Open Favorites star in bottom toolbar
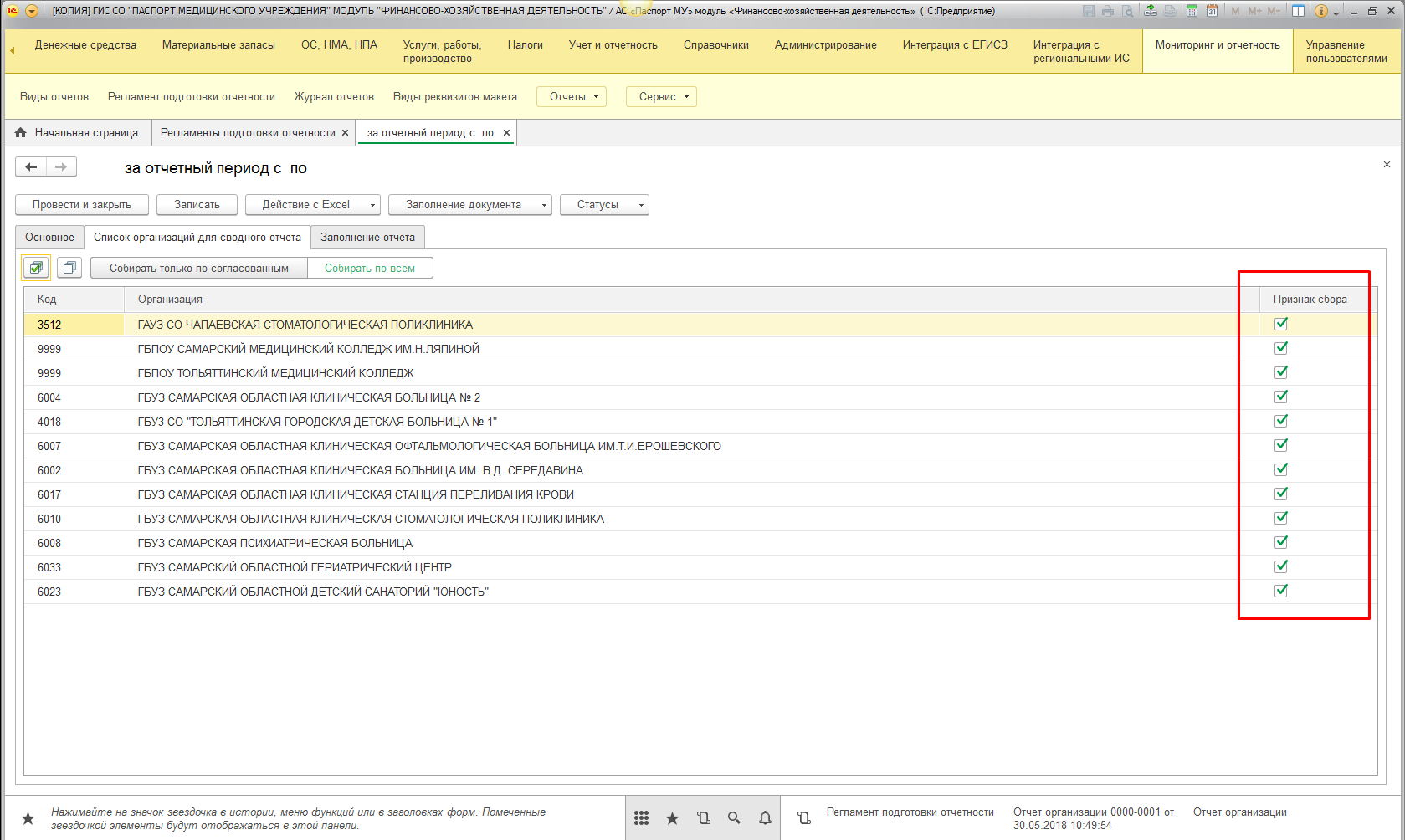Viewport: 1405px width, 840px height. click(x=672, y=818)
